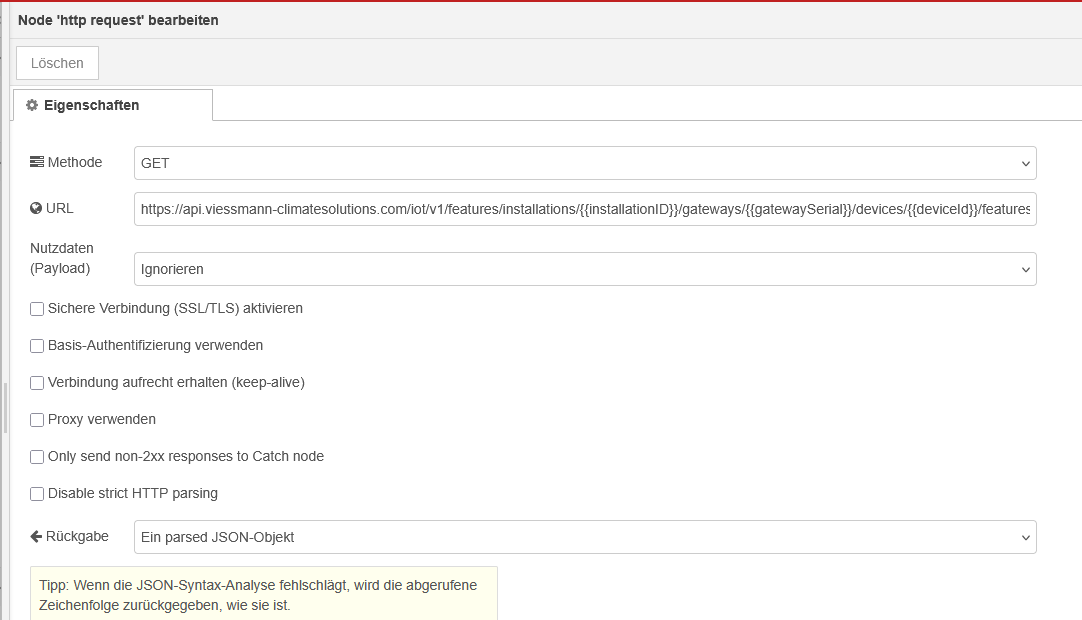The image size is (1082, 620).
Task: Toggle Verbindung aufrecht erhalten (keep-alive)
Action: (x=37, y=382)
